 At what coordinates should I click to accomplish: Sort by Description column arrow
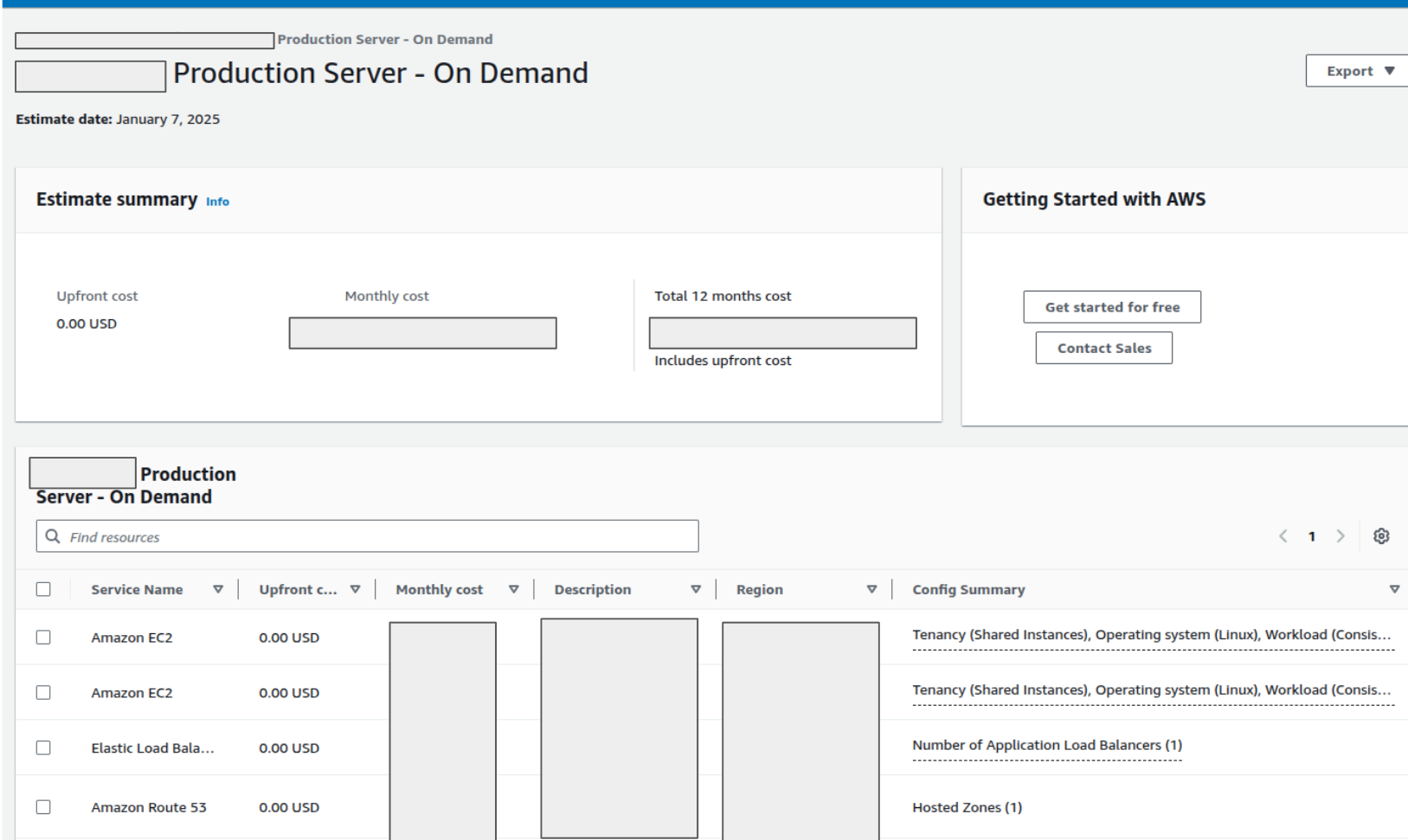pyautogui.click(x=696, y=589)
